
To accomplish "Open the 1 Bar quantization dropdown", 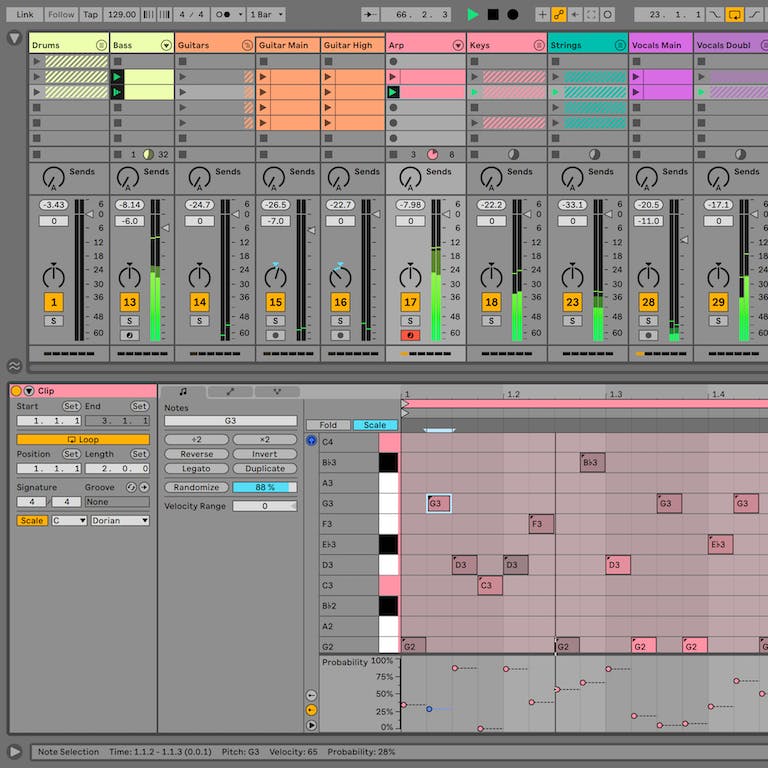I will [x=266, y=14].
